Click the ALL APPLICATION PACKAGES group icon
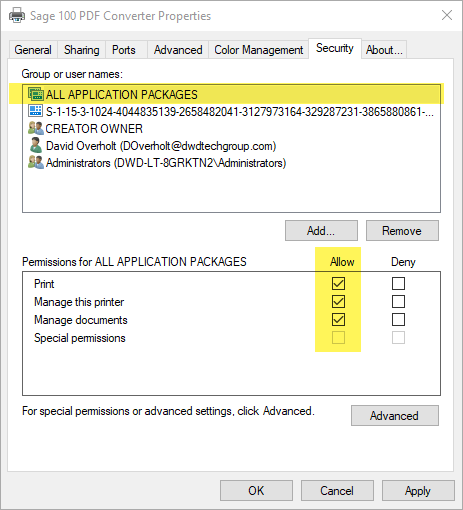 [x=36, y=94]
